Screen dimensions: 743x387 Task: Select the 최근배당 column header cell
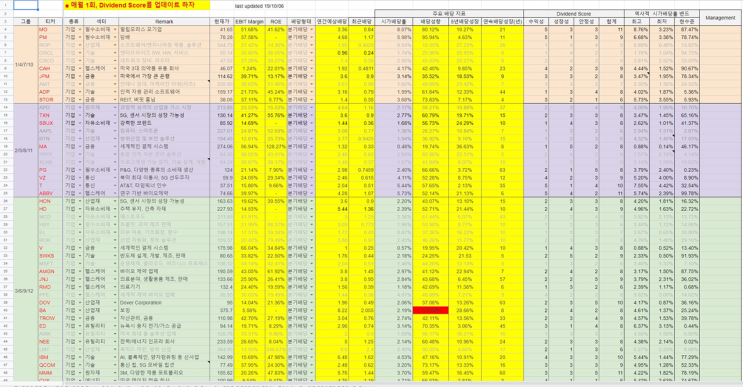point(362,22)
